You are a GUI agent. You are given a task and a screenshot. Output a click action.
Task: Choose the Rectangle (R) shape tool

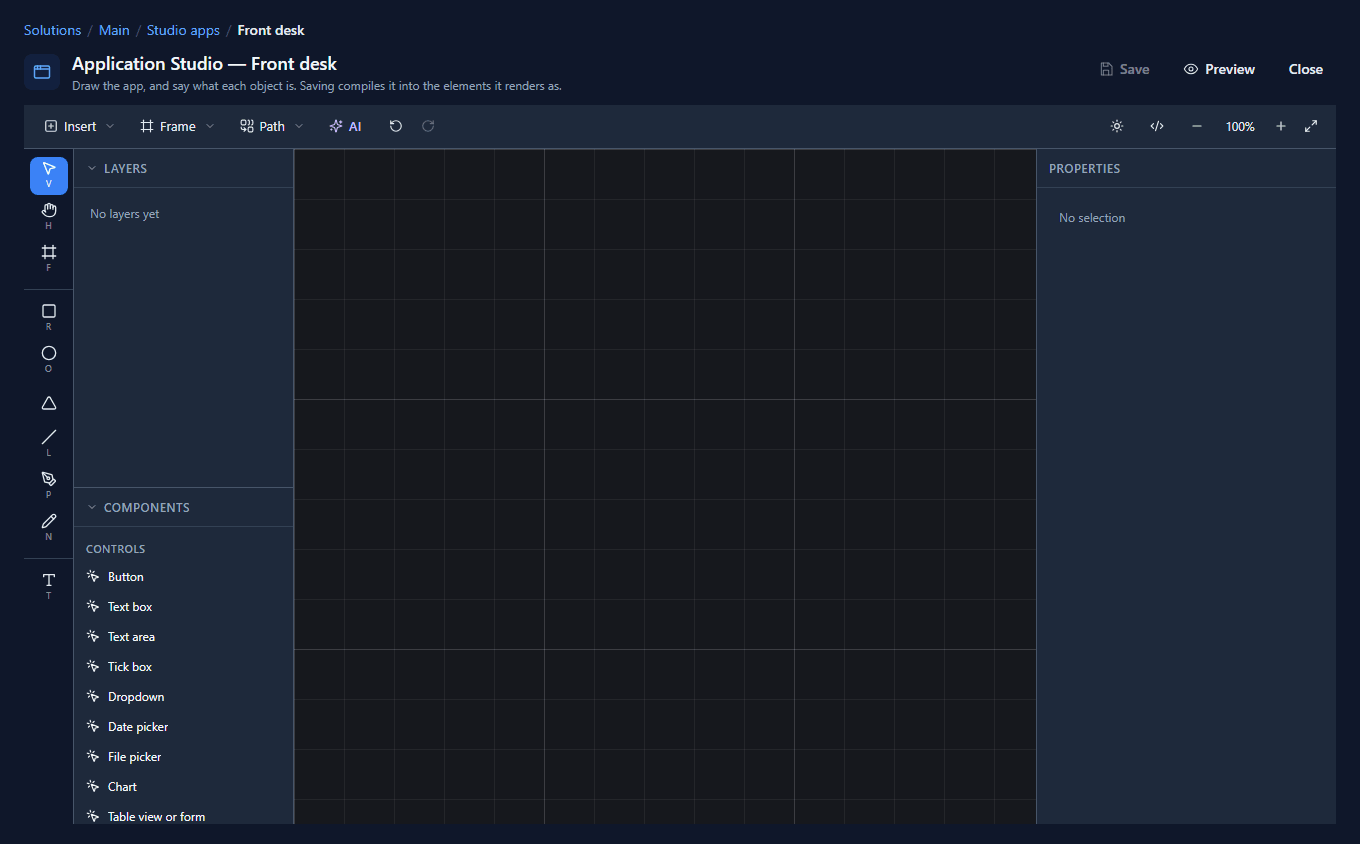tap(49, 317)
